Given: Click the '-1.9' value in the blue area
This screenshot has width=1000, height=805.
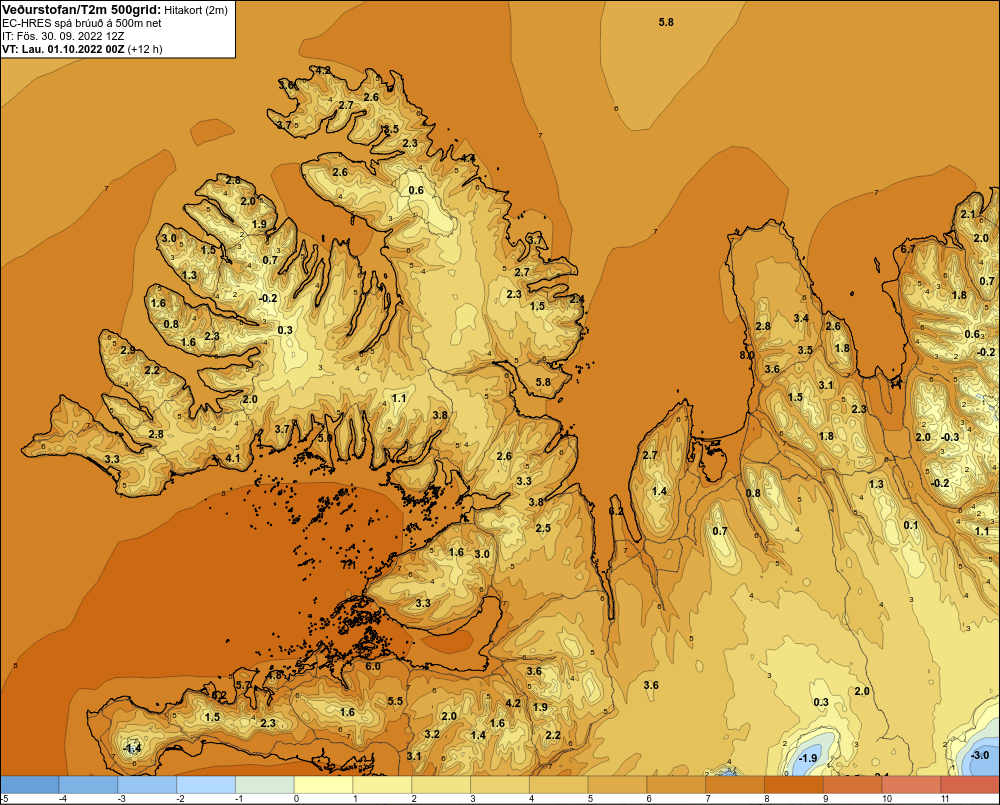Looking at the screenshot, I should (807, 758).
